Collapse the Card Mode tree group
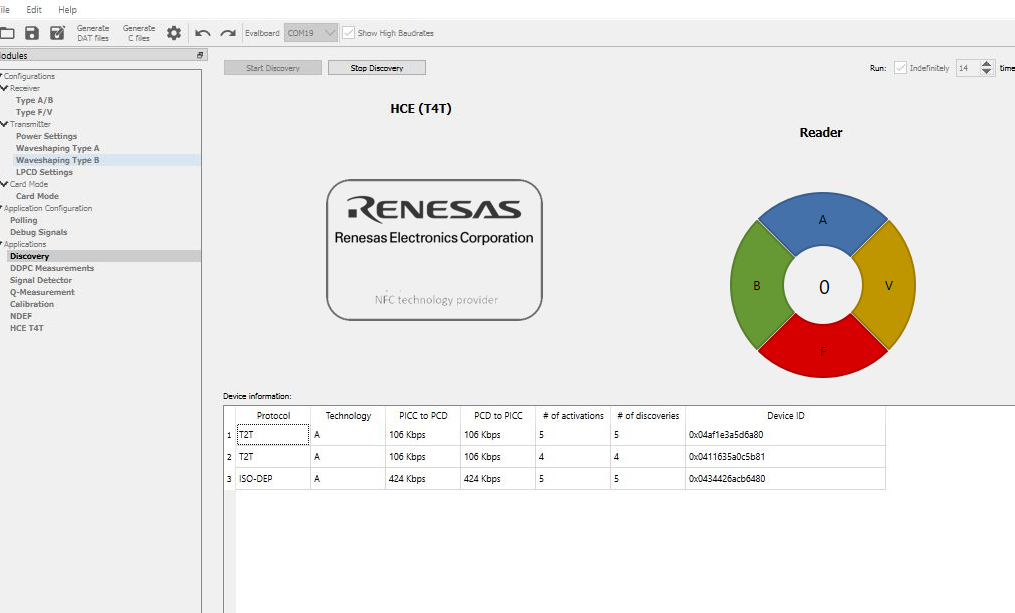This screenshot has width=1015, height=613. 5,184
